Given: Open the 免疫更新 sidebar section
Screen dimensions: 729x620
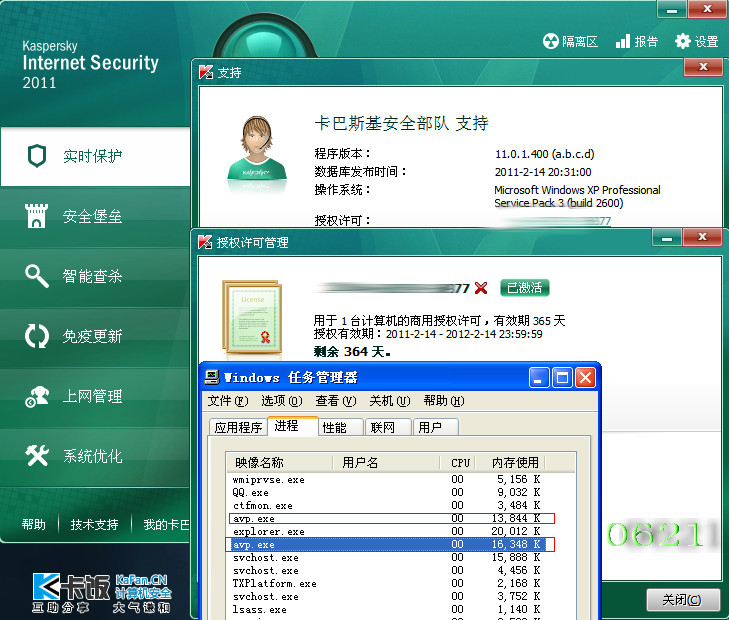Looking at the screenshot, I should click(95, 336).
